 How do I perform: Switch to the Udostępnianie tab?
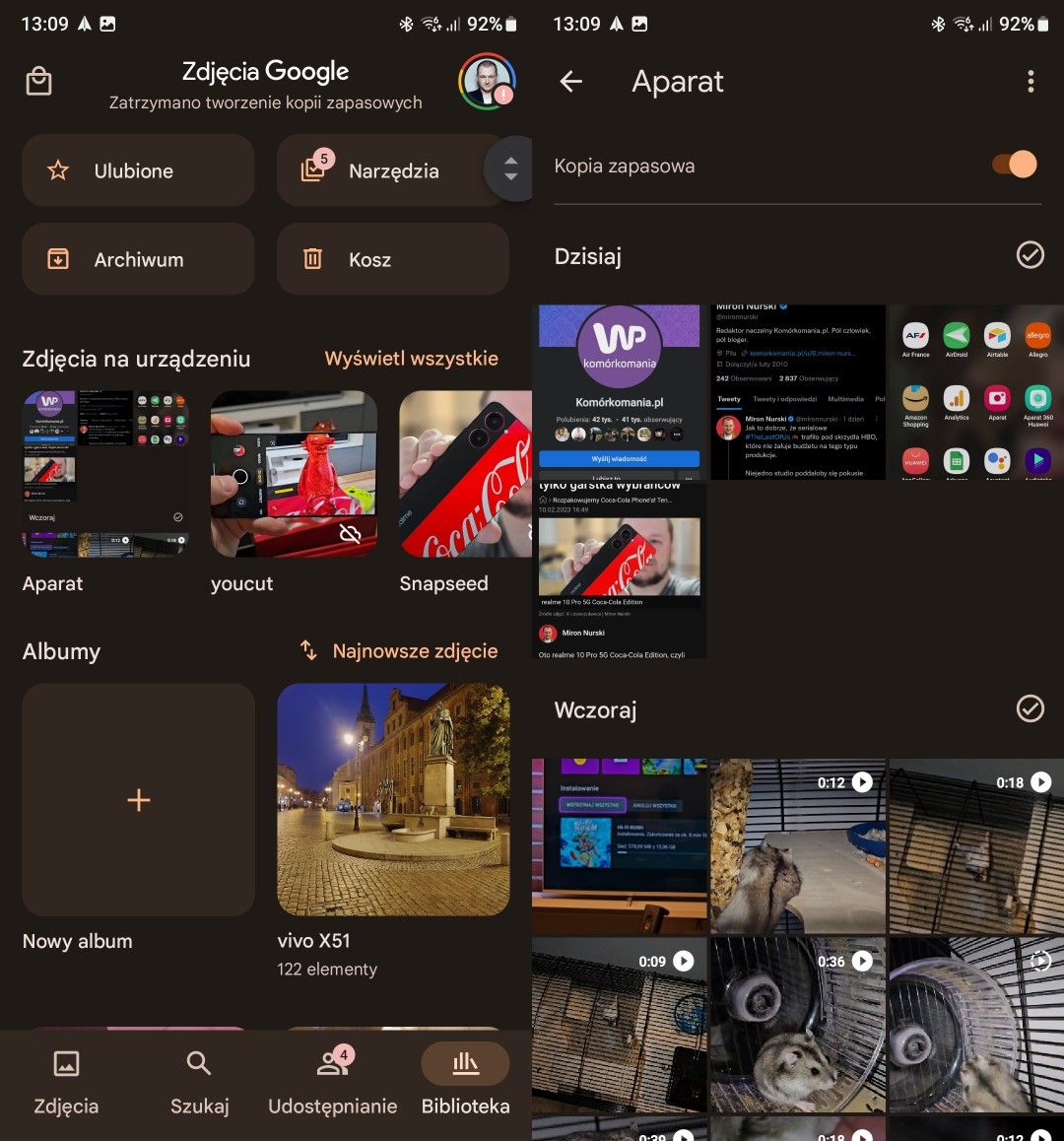pos(333,1084)
